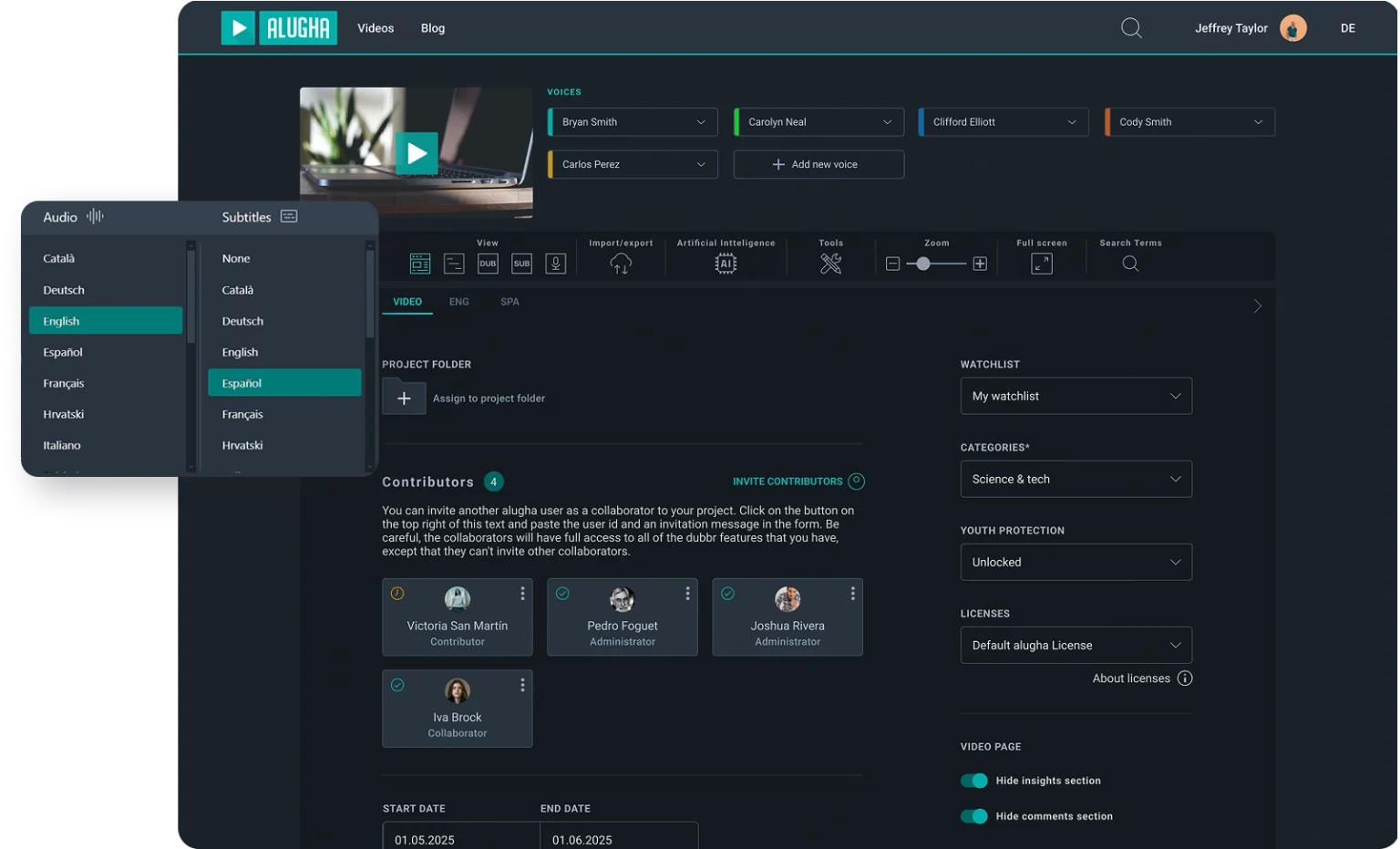Select Español in the Subtitles list
The width and height of the screenshot is (1400, 849).
coord(284,383)
